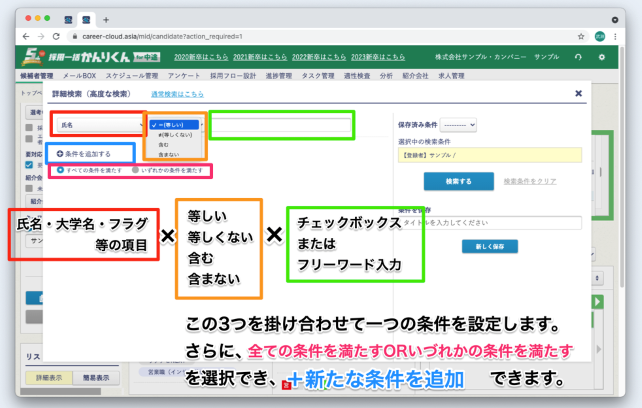Image resolution: width=642 pixels, height=408 pixels.
Task: Open the 氏名 field dropdown
Action: 101,125
